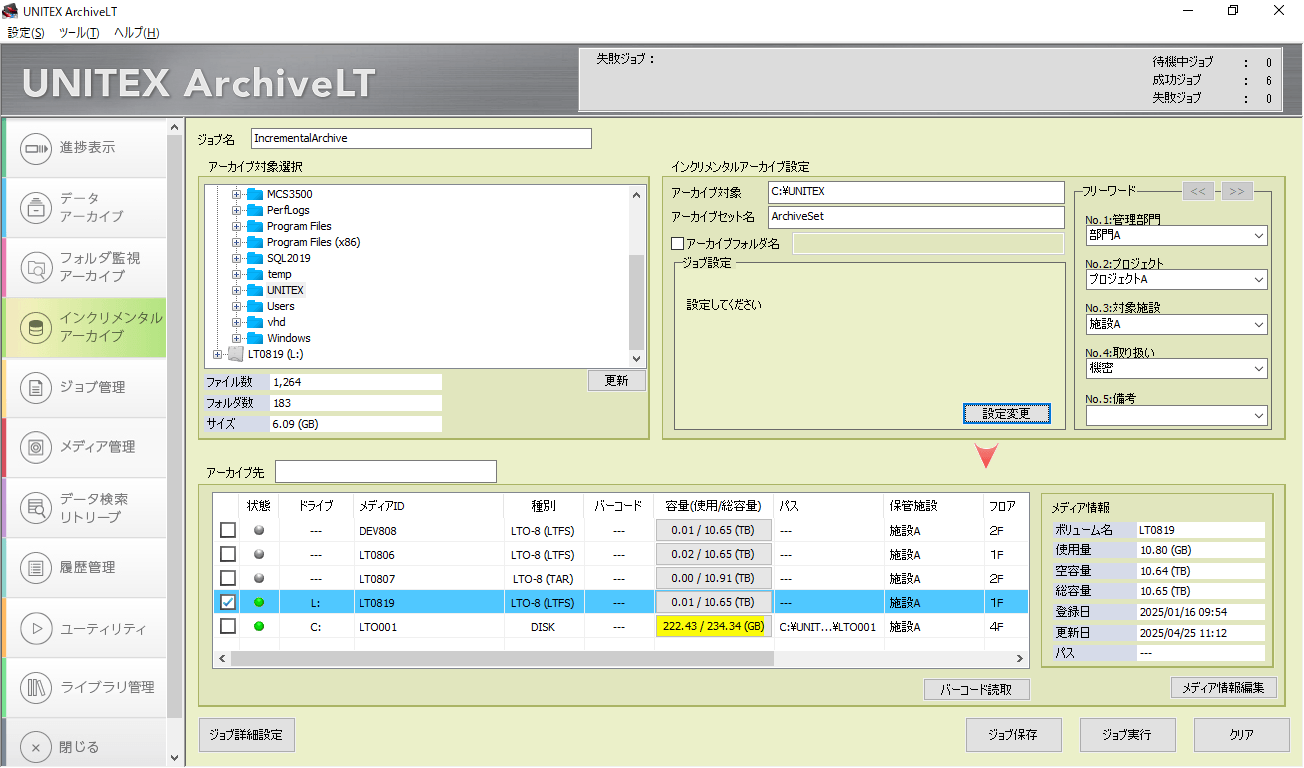This screenshot has height=768, width=1304.
Task: Open the 設定(S) menu
Action: pyautogui.click(x=26, y=33)
